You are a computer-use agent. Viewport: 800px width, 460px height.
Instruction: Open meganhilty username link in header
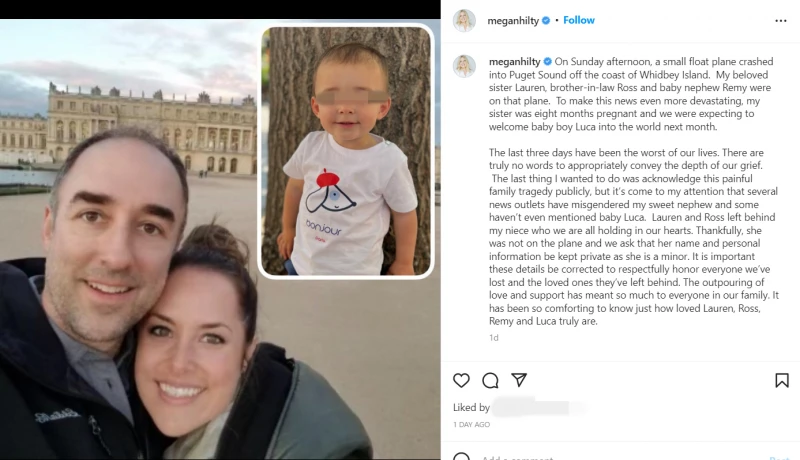(x=513, y=21)
